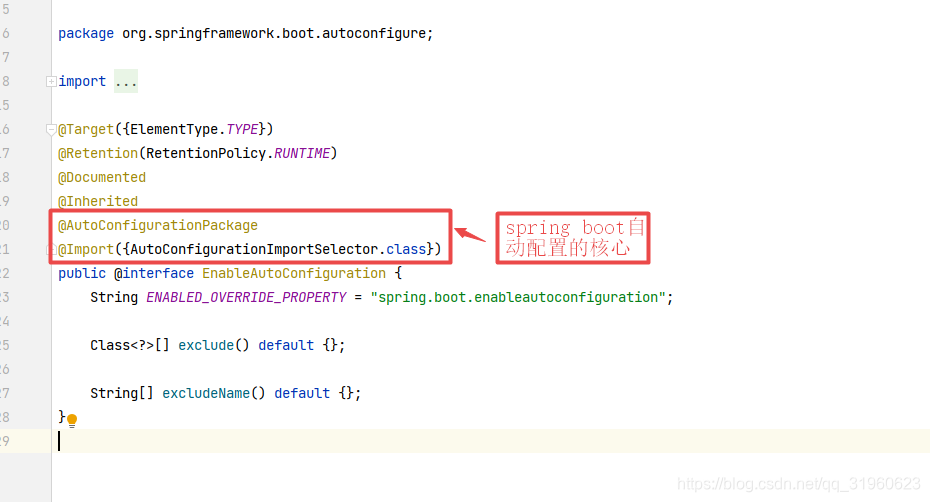Click the EnableAutoConfiguration interface name
Viewport: 930px width, 502px height.
click(294, 274)
